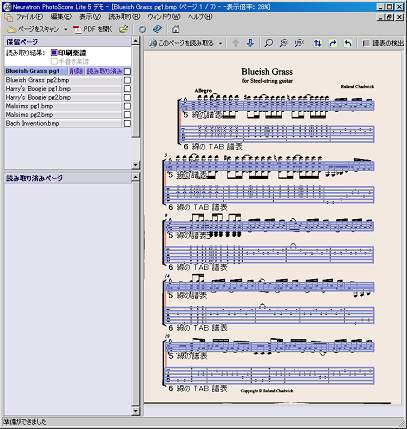
Task: Click the 削除 (Delete) link for Blueish Grass pg1
Action: [x=76, y=71]
